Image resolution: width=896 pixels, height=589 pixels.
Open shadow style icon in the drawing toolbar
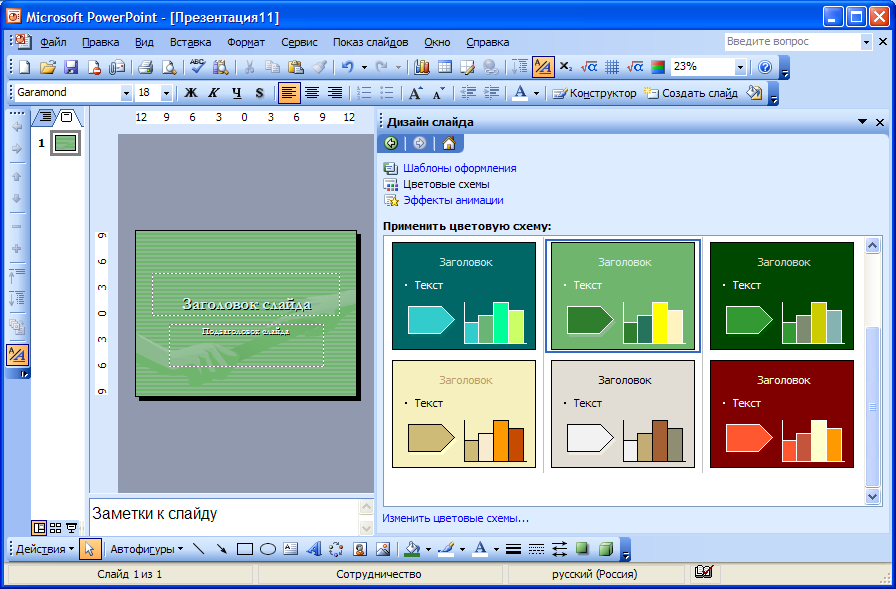tap(582, 549)
